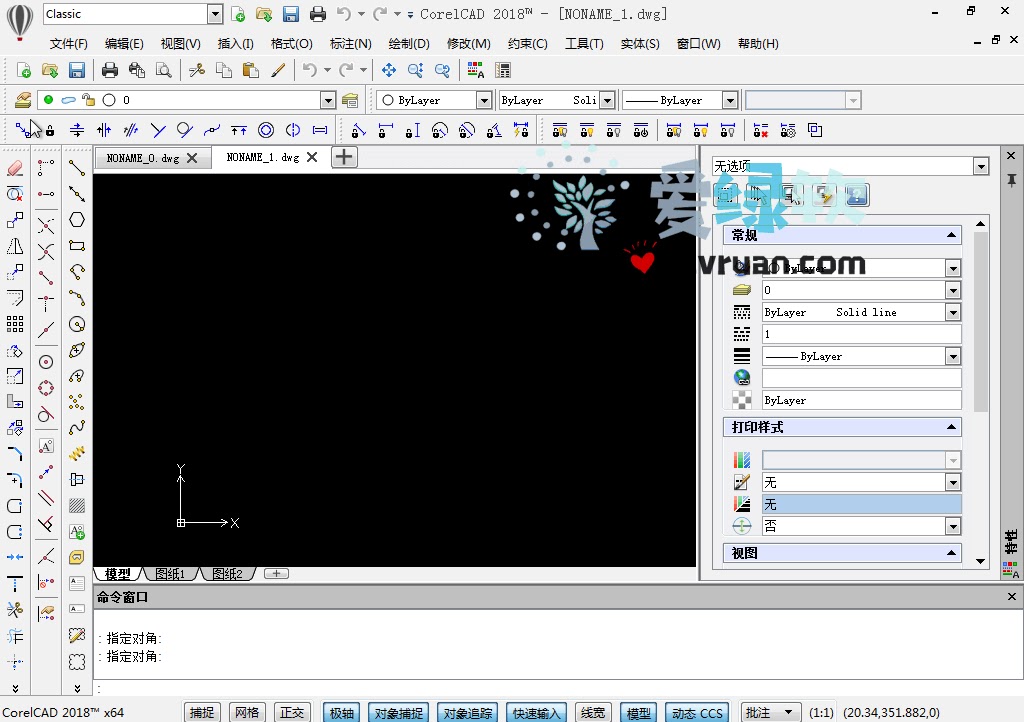Open the layer 0 dropdown list

click(328, 100)
